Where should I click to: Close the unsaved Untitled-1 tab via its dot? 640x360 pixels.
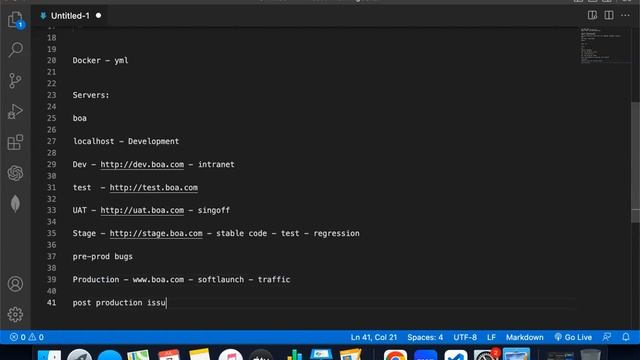coord(98,16)
